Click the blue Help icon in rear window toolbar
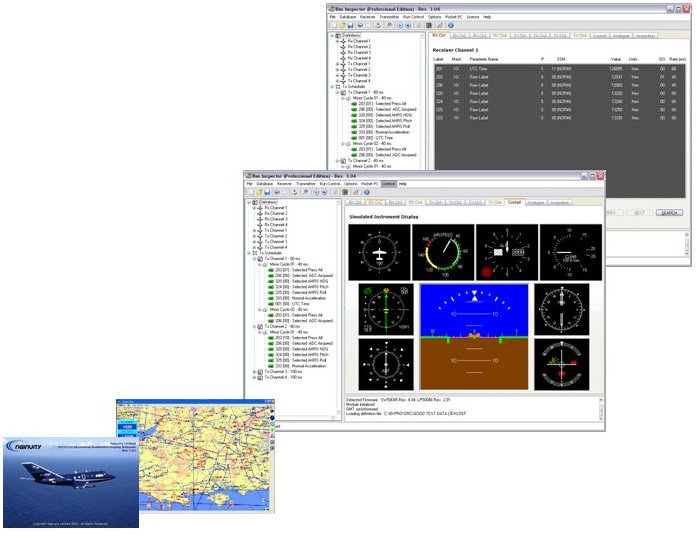This screenshot has width=697, height=535. click(x=450, y=25)
